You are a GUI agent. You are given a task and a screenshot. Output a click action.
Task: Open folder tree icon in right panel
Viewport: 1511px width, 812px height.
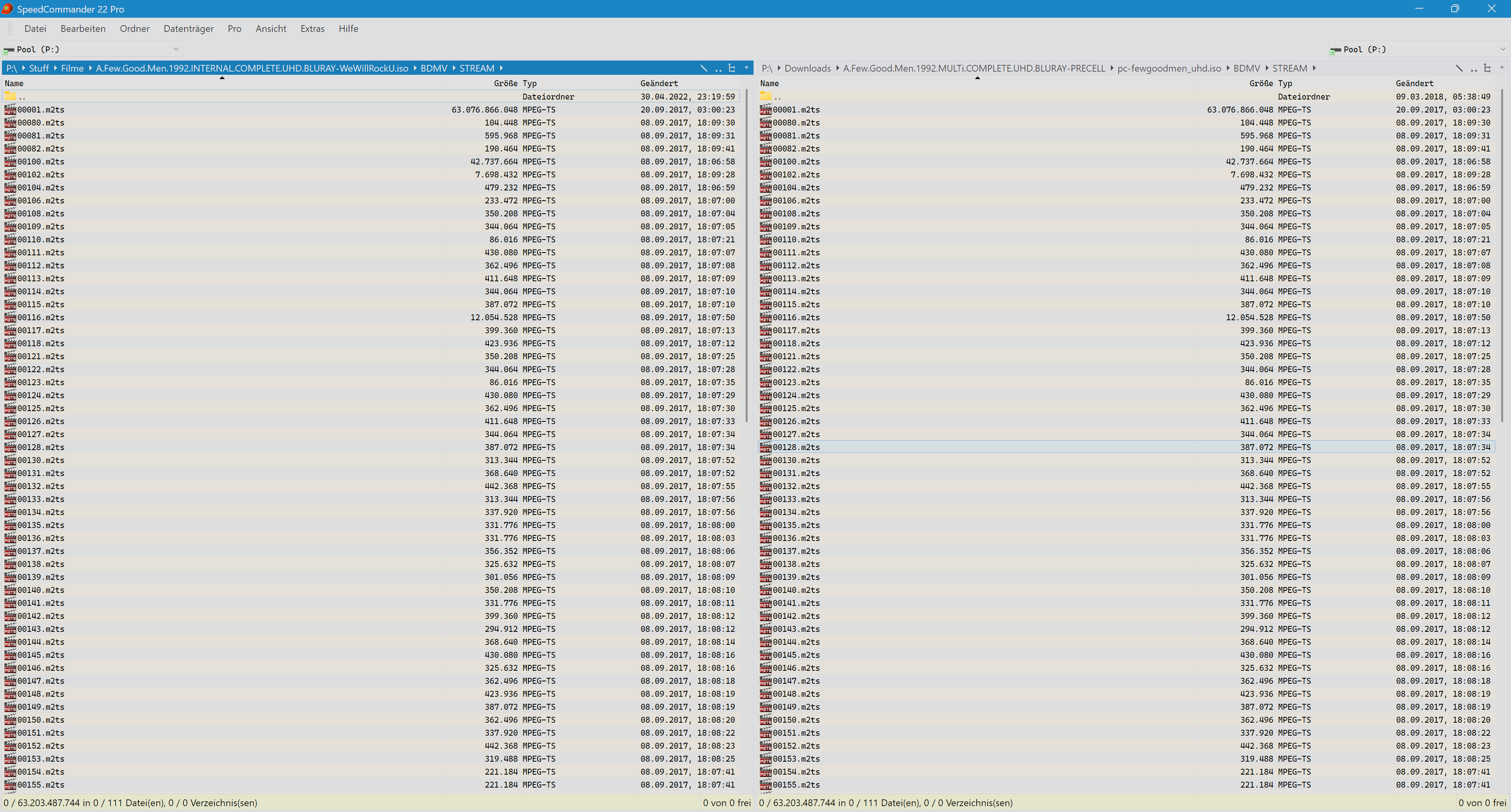pos(1487,68)
